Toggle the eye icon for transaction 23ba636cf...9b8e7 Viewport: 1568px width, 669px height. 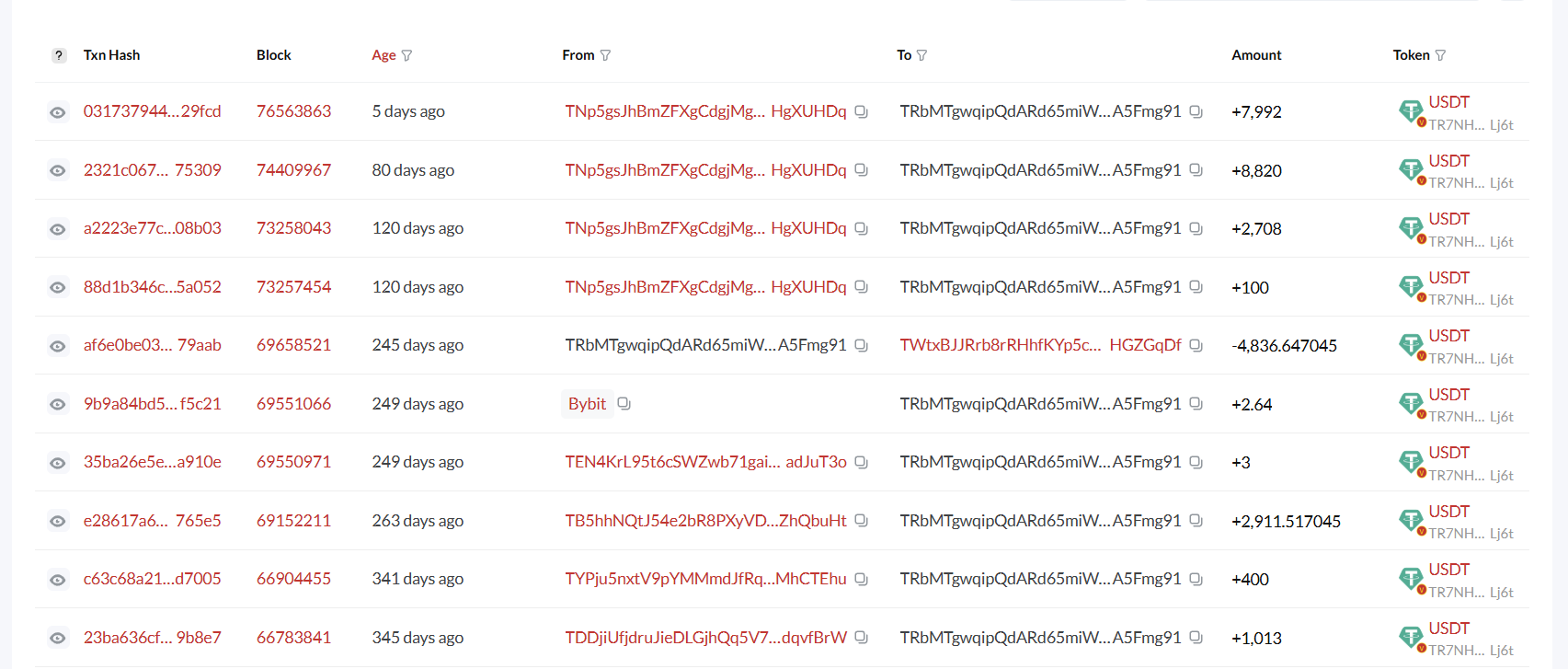(58, 638)
